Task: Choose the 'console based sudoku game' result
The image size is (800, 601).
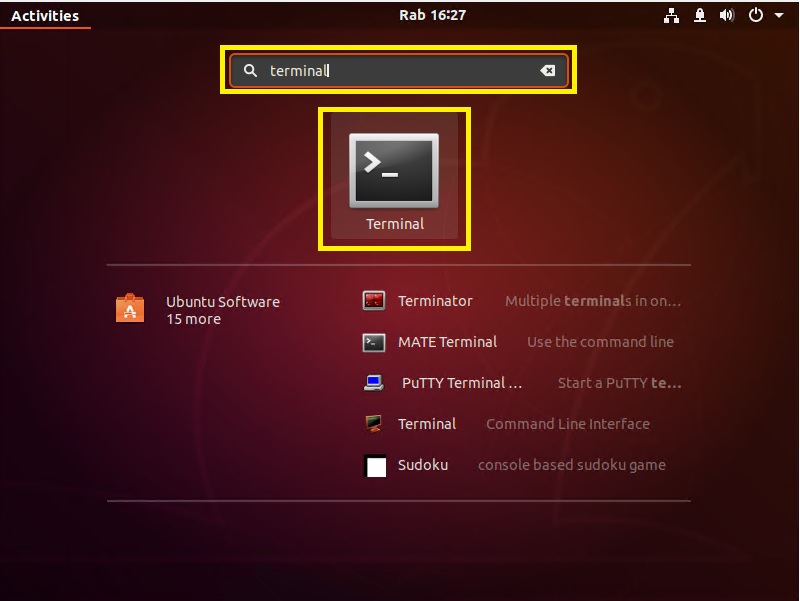Action: pos(571,465)
